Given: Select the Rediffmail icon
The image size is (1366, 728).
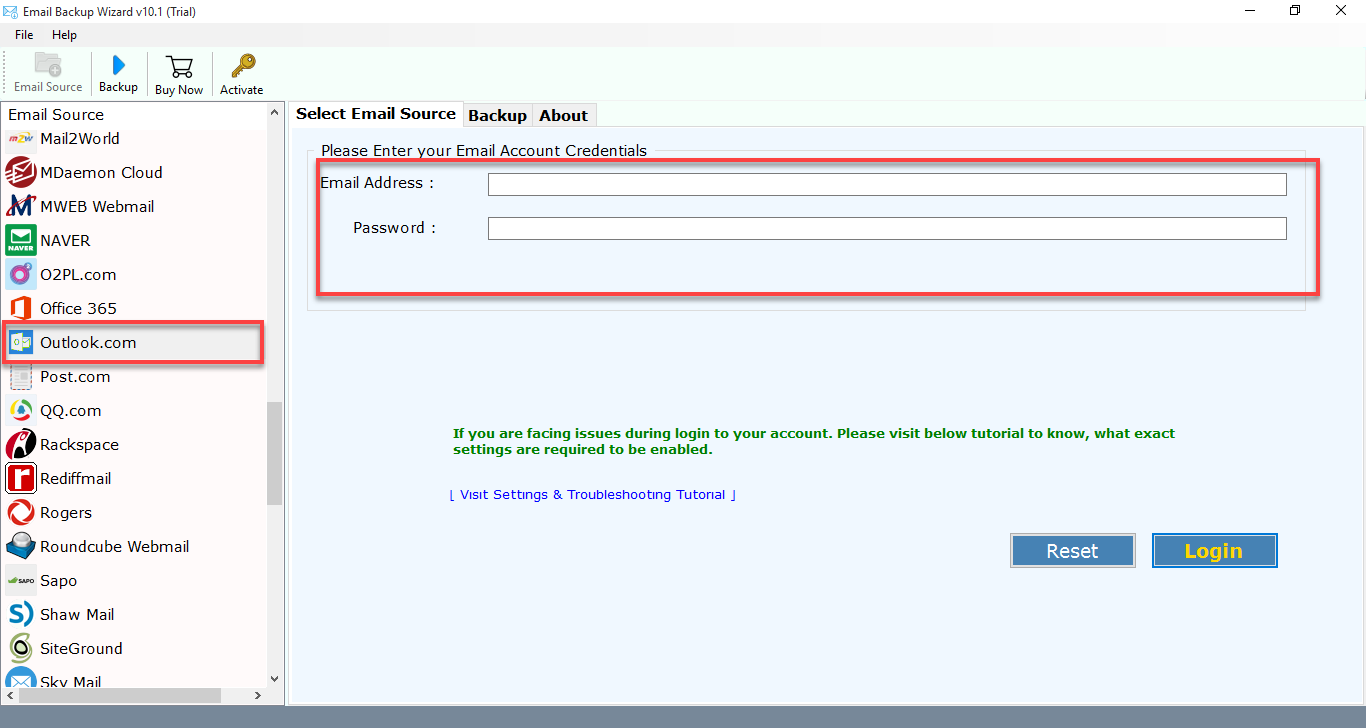Looking at the screenshot, I should click(x=21, y=478).
